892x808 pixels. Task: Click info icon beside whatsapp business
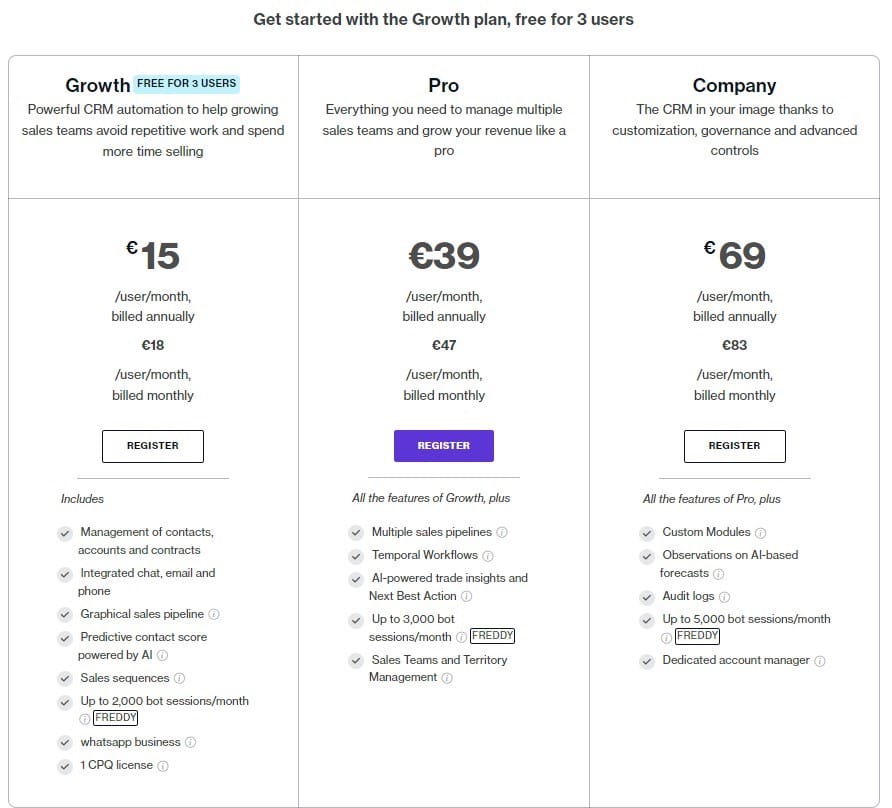pos(191,742)
